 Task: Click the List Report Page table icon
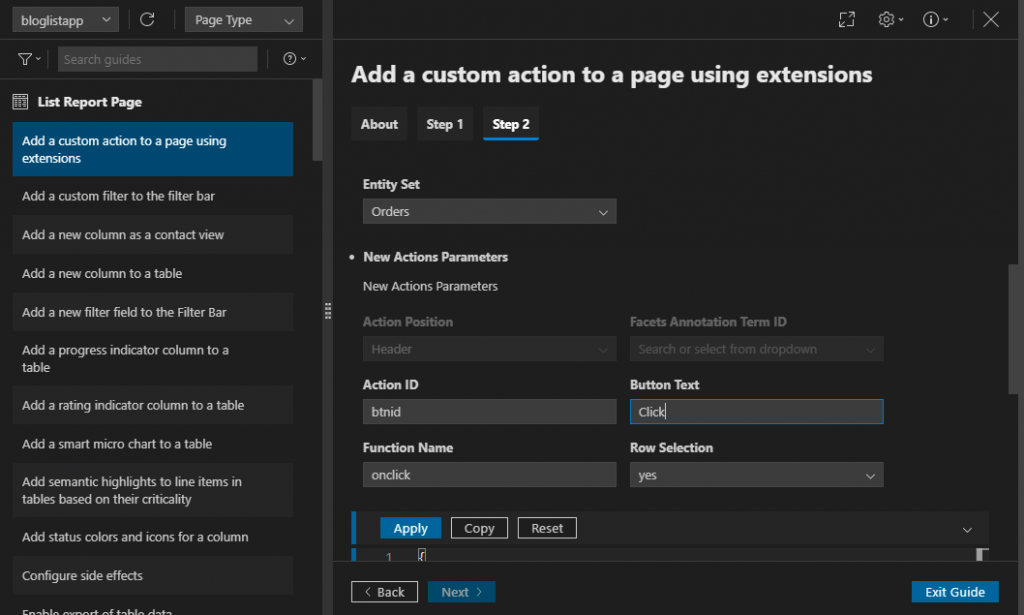click(x=20, y=102)
